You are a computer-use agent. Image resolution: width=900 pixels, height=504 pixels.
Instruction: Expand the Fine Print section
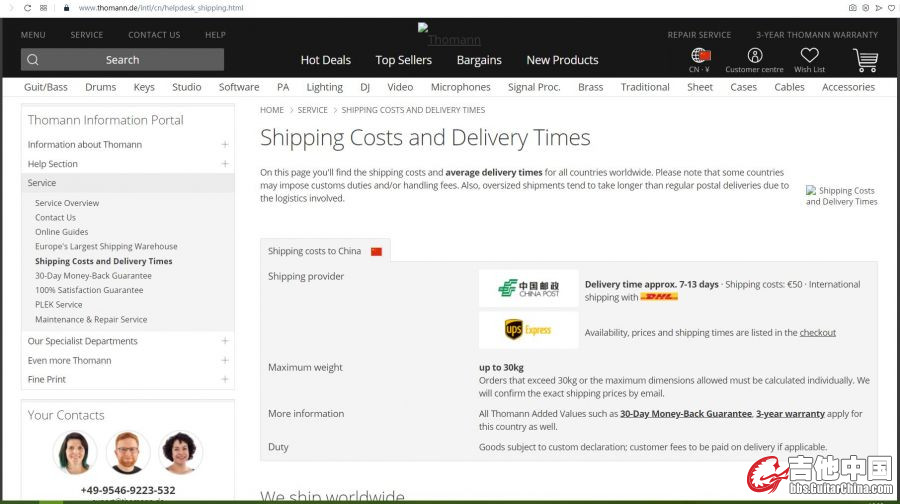pos(225,379)
